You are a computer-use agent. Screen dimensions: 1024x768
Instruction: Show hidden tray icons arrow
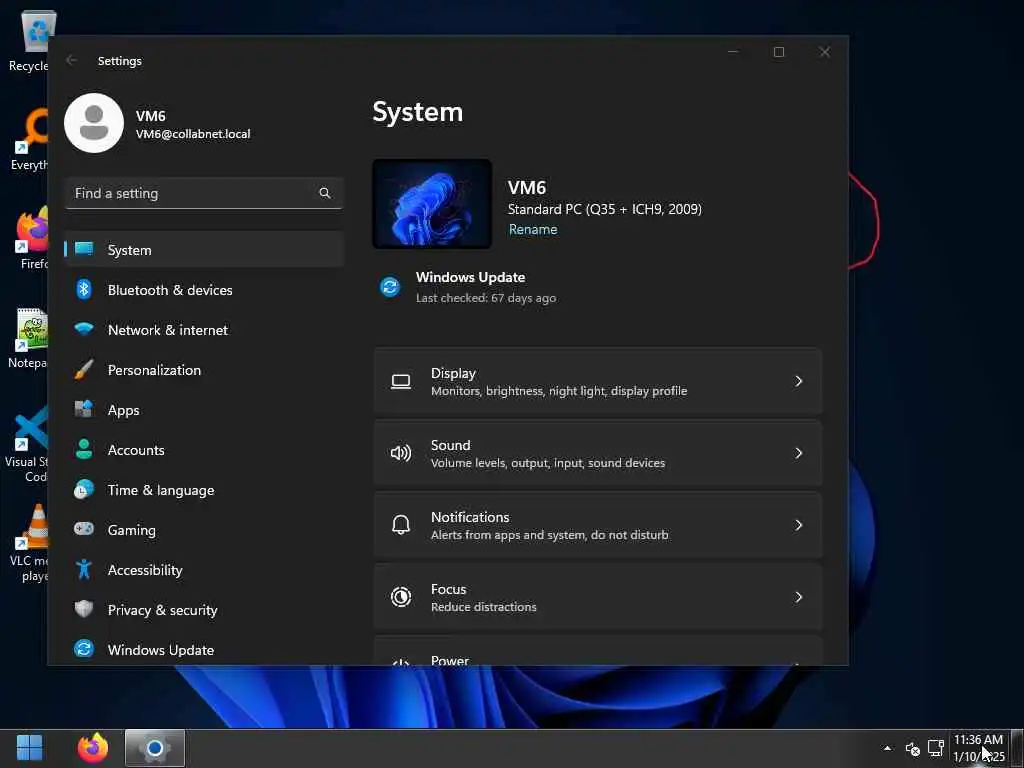[x=887, y=748]
